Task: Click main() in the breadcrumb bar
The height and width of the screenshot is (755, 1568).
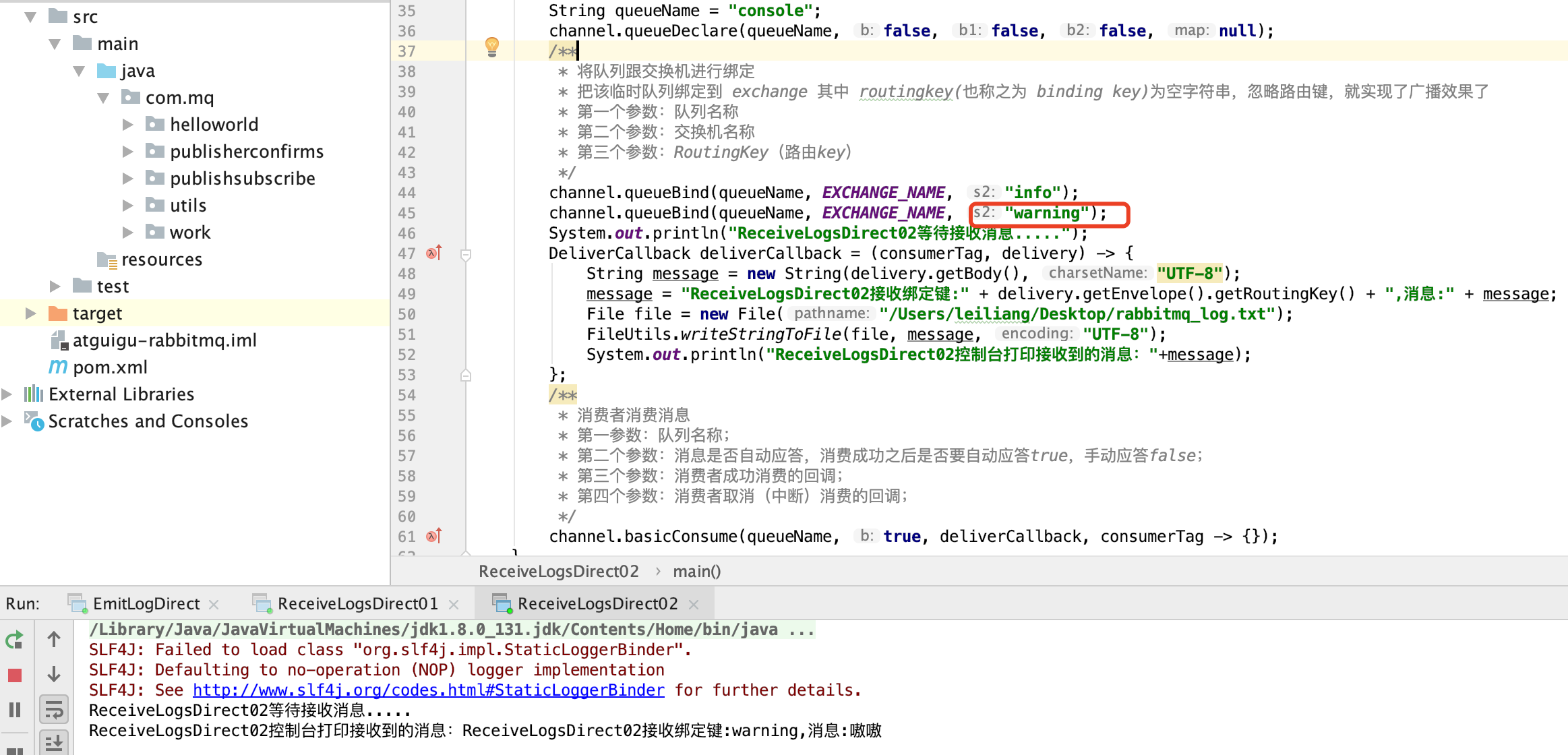Action: tap(696, 572)
